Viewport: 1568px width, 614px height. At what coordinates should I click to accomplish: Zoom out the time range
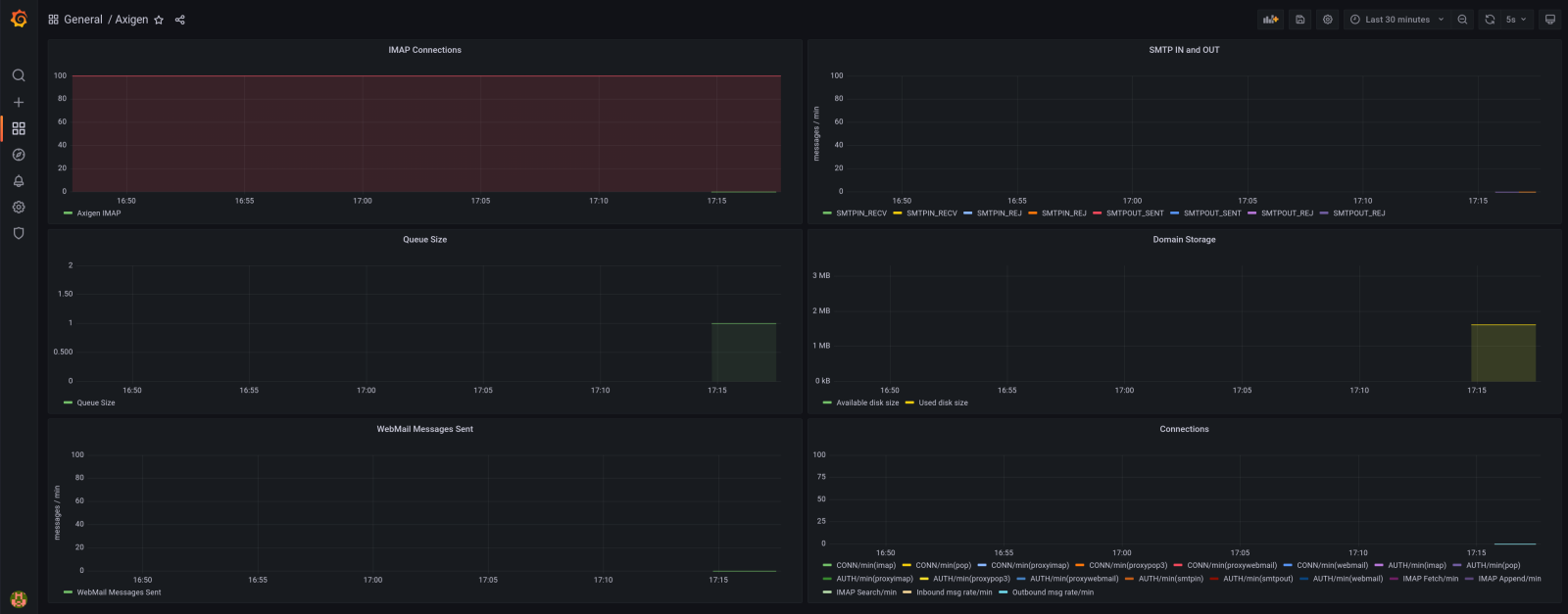[x=1462, y=20]
